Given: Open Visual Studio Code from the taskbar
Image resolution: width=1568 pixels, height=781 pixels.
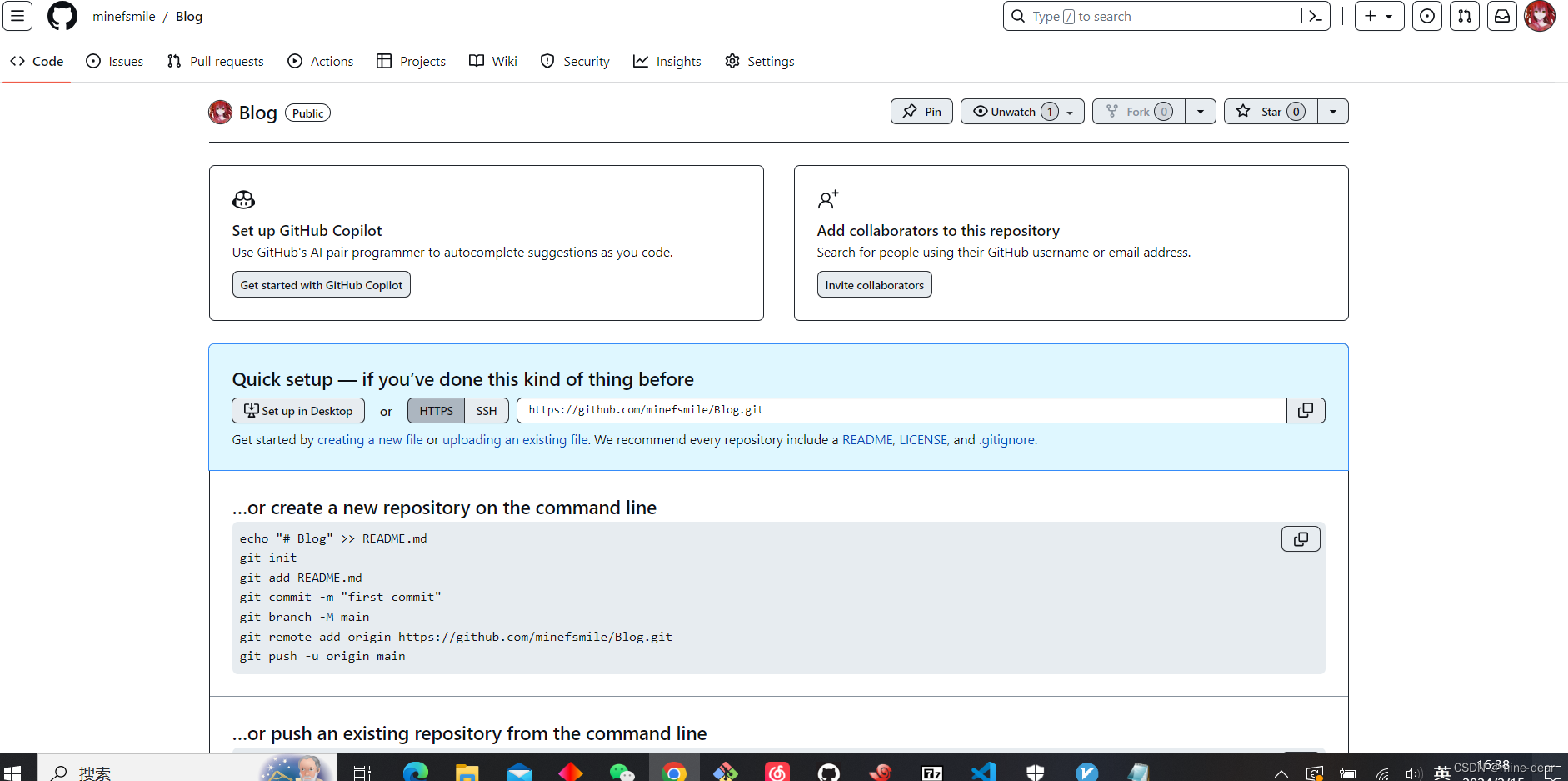Looking at the screenshot, I should [984, 773].
